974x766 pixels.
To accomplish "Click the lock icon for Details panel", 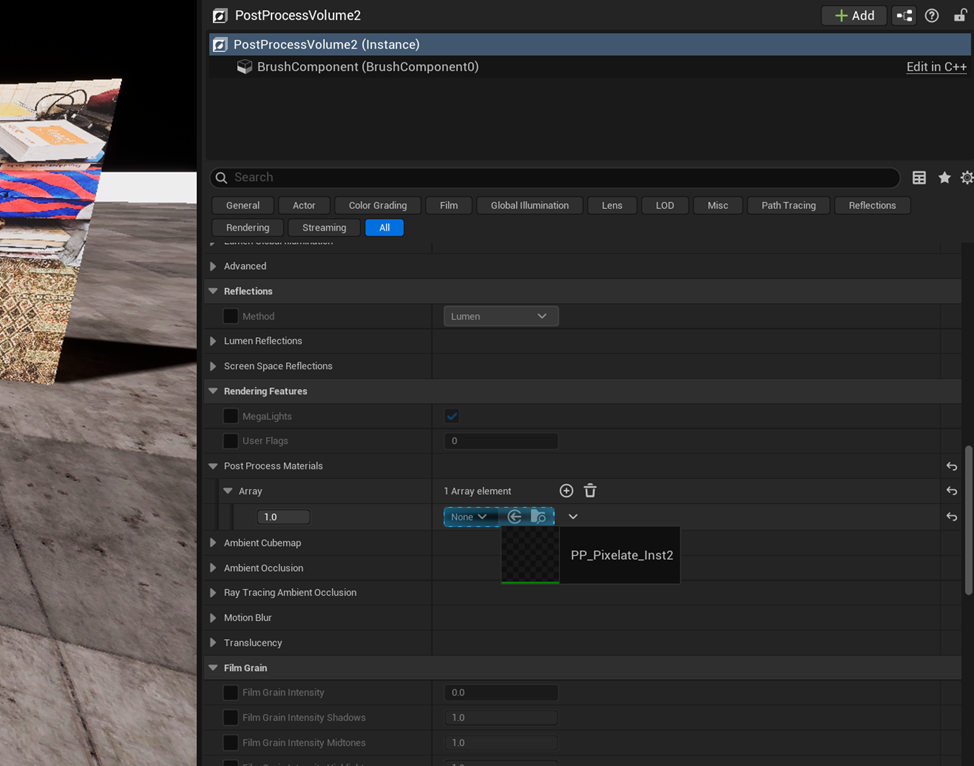I will (x=960, y=15).
